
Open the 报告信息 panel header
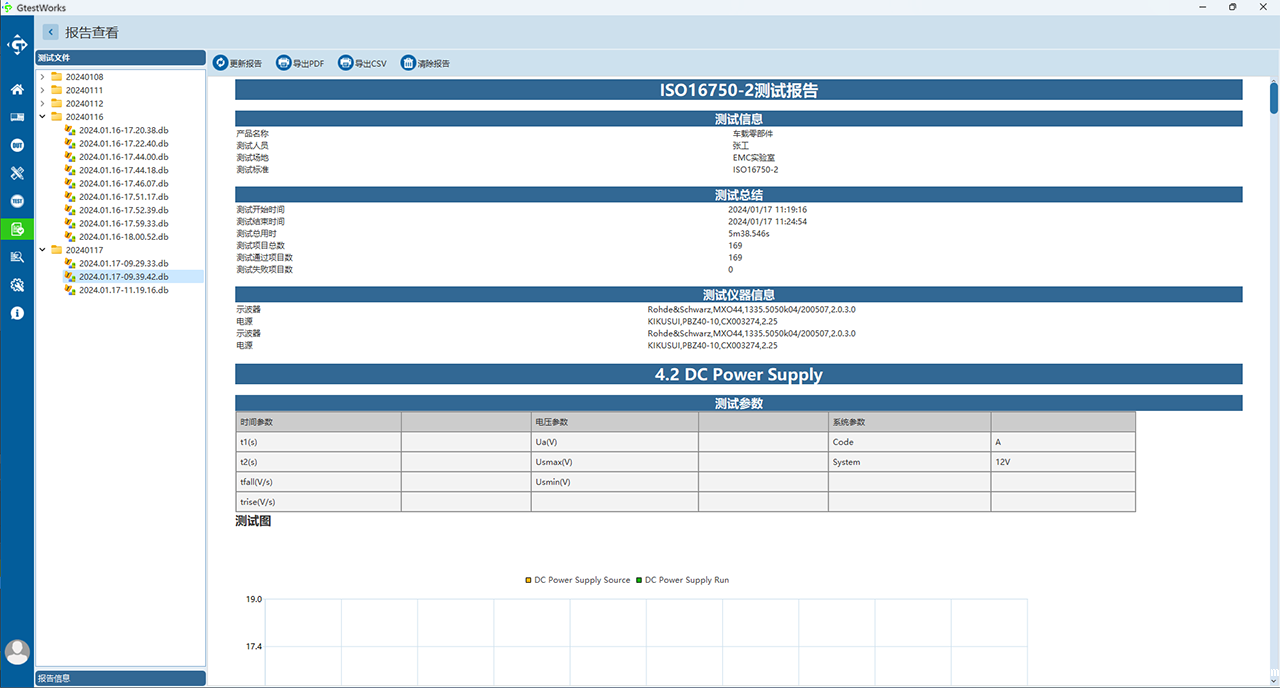[x=120, y=678]
